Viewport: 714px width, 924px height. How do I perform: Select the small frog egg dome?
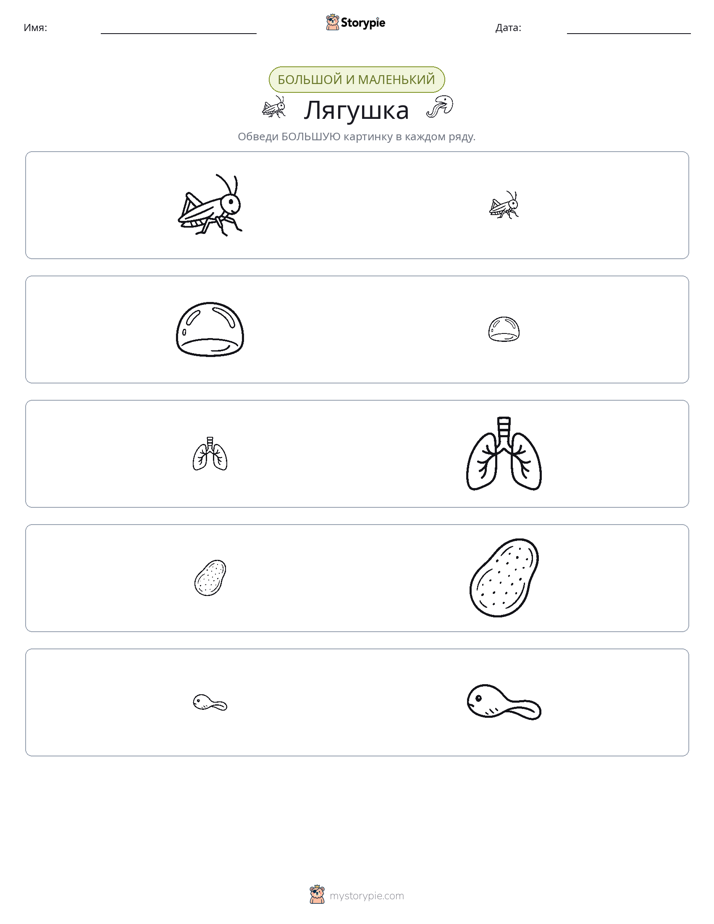coord(504,329)
